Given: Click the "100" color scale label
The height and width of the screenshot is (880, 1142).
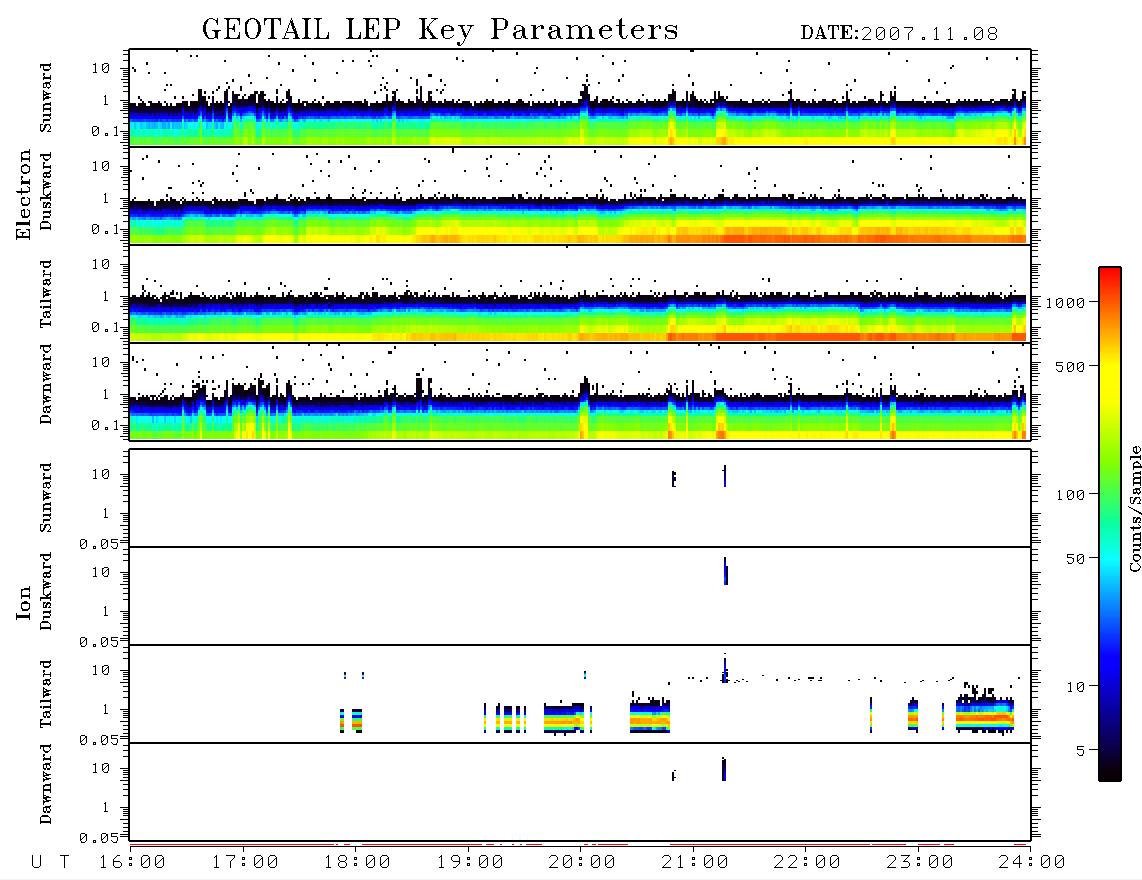Looking at the screenshot, I should [1070, 495].
